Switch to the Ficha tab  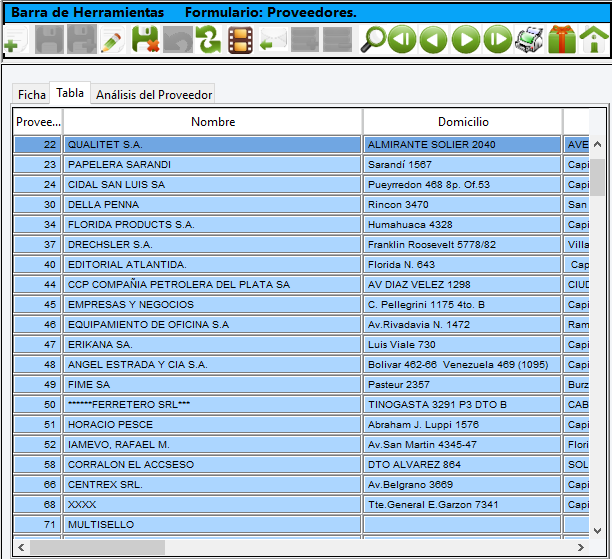(32, 94)
